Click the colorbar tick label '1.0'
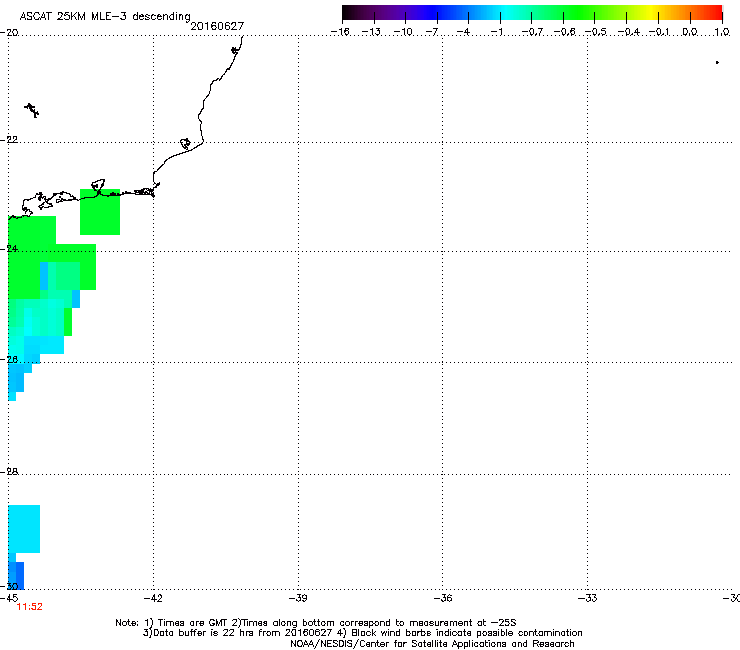 722,32
